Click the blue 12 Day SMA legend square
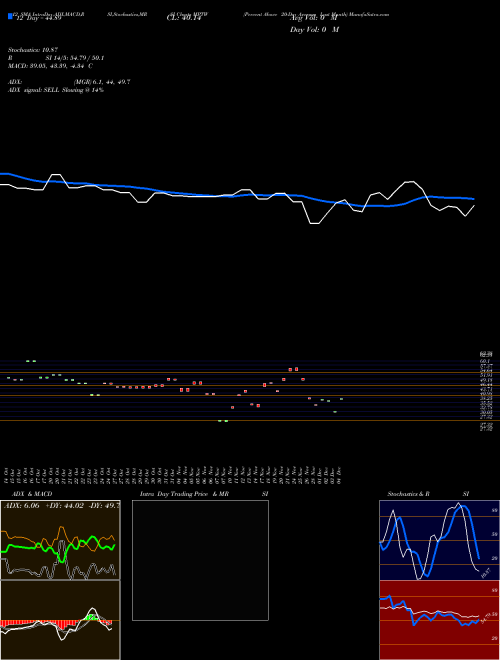Viewport: 500px width, 660px height. point(10,17)
